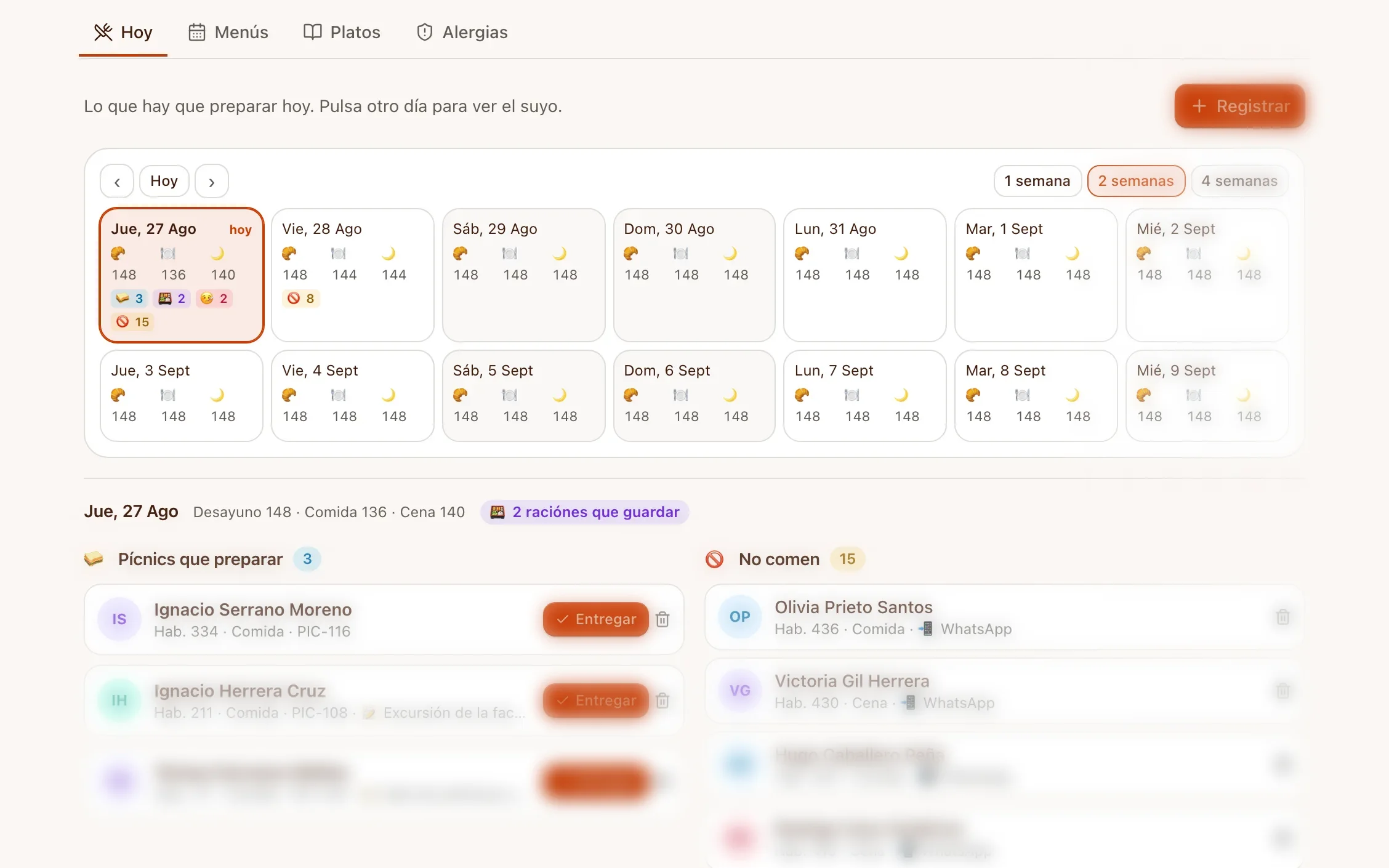Switch to the Menús tab
This screenshot has width=1389, height=868.
[228, 32]
